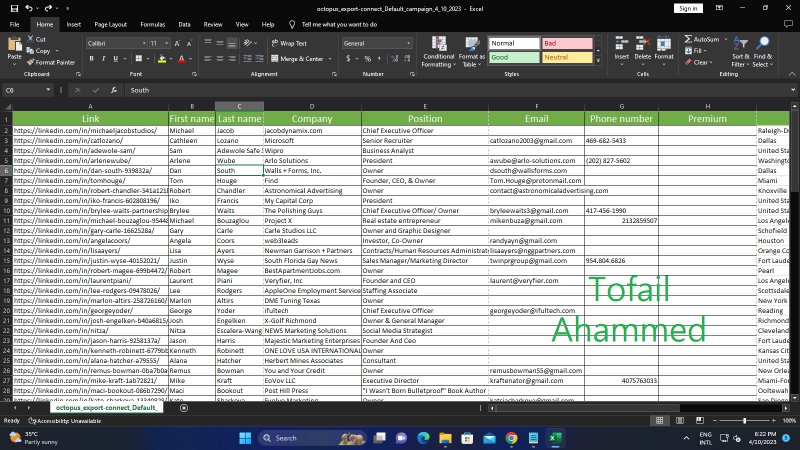This screenshot has width=800, height=450.
Task: Click the Undo arrow icon
Action: pos(29,8)
